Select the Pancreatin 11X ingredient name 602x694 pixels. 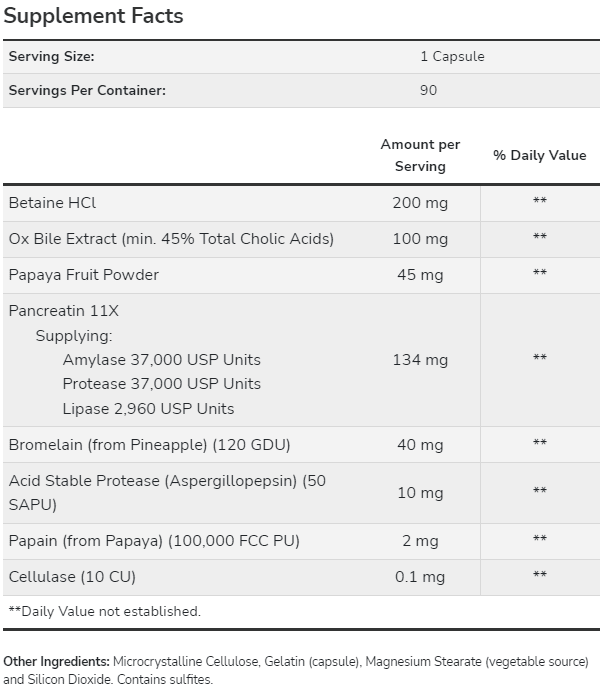(64, 311)
